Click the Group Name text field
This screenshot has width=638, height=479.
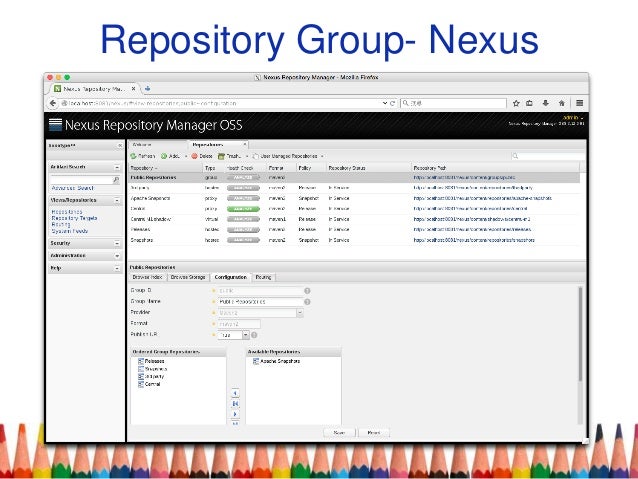[260, 302]
